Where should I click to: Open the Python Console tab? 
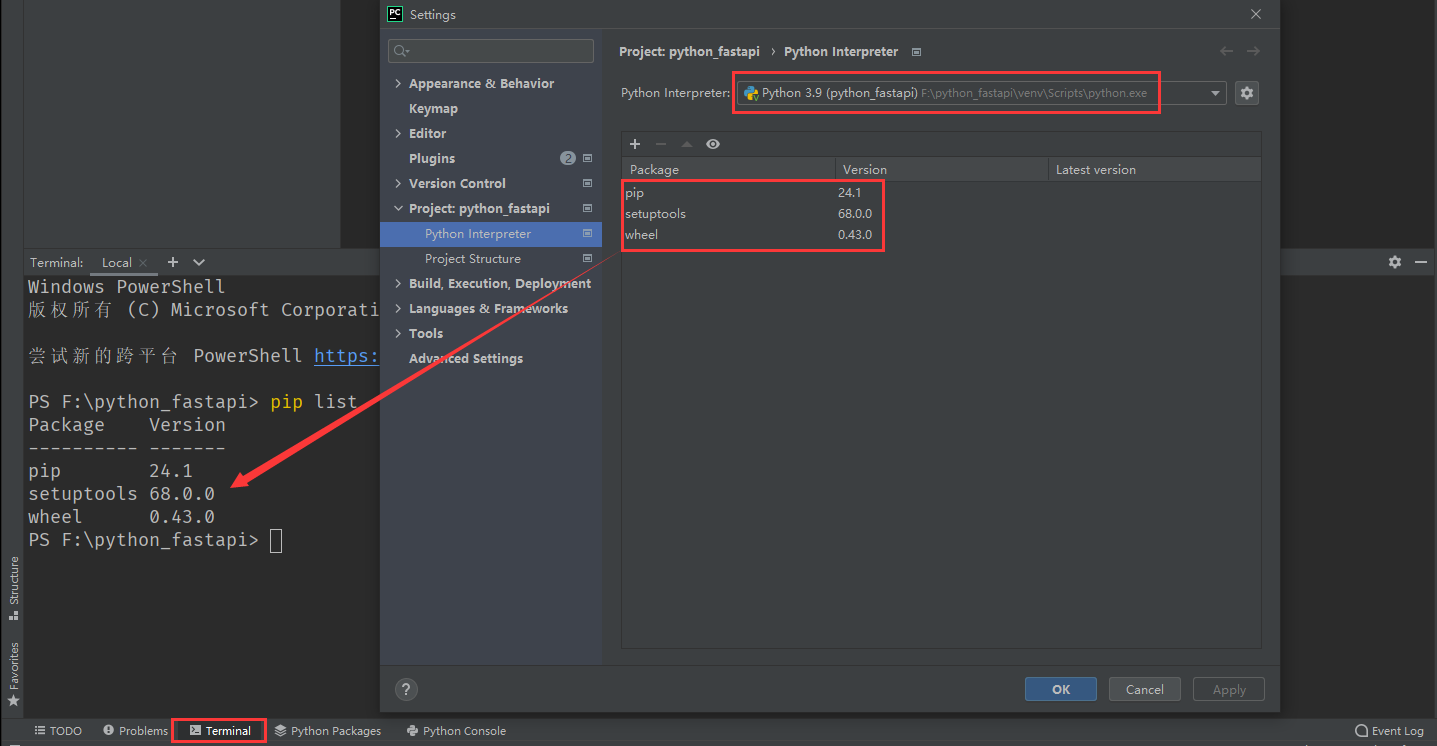click(x=456, y=731)
